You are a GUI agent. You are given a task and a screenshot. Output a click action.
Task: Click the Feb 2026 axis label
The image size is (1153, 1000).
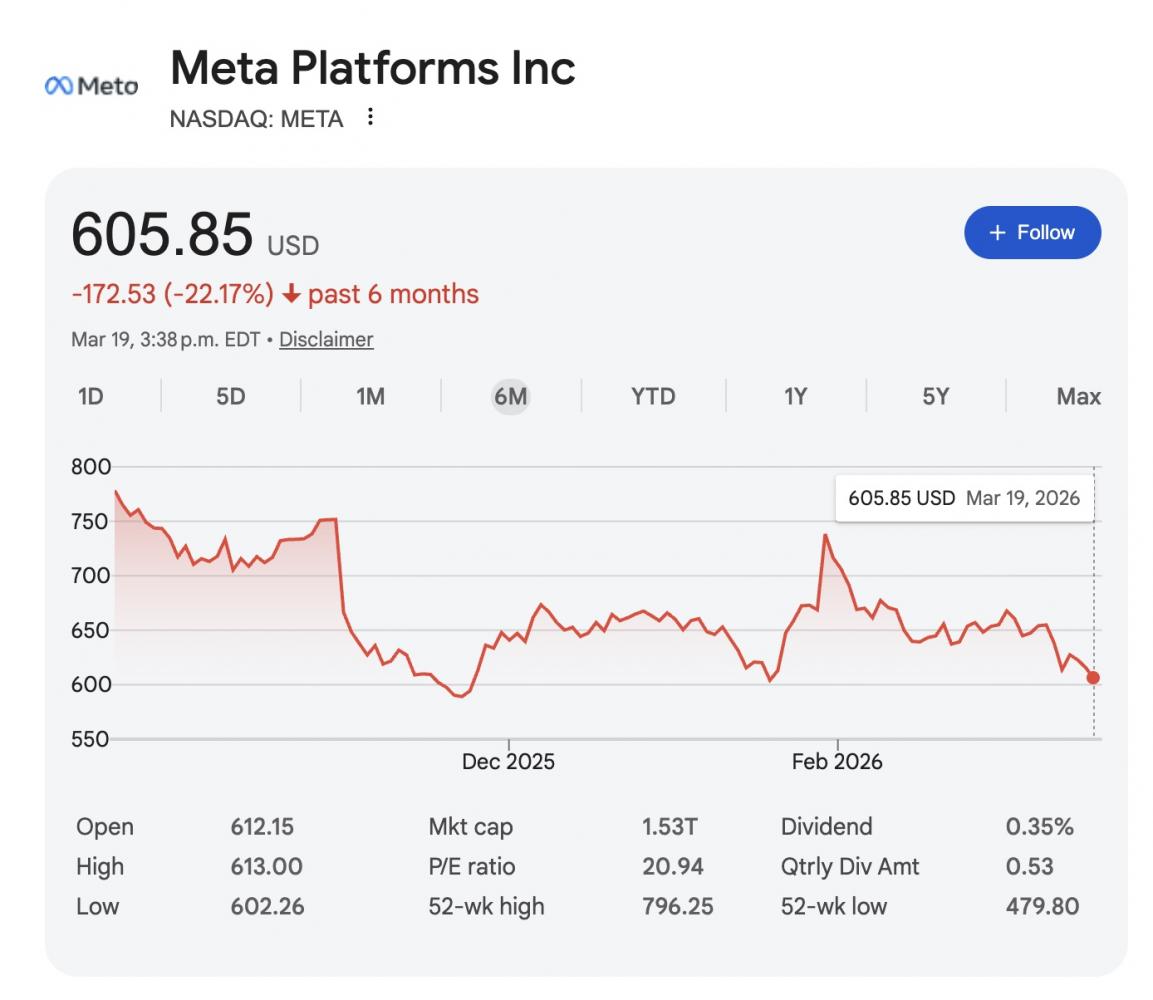click(837, 762)
